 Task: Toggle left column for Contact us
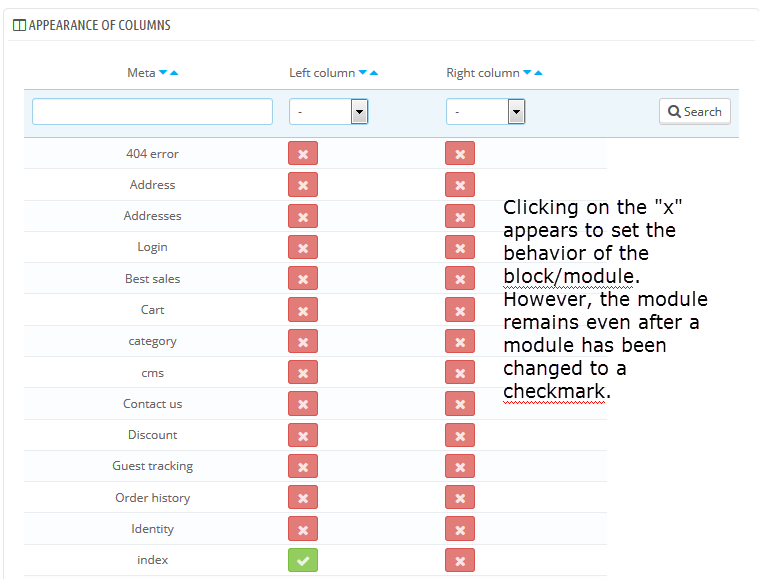(302, 404)
